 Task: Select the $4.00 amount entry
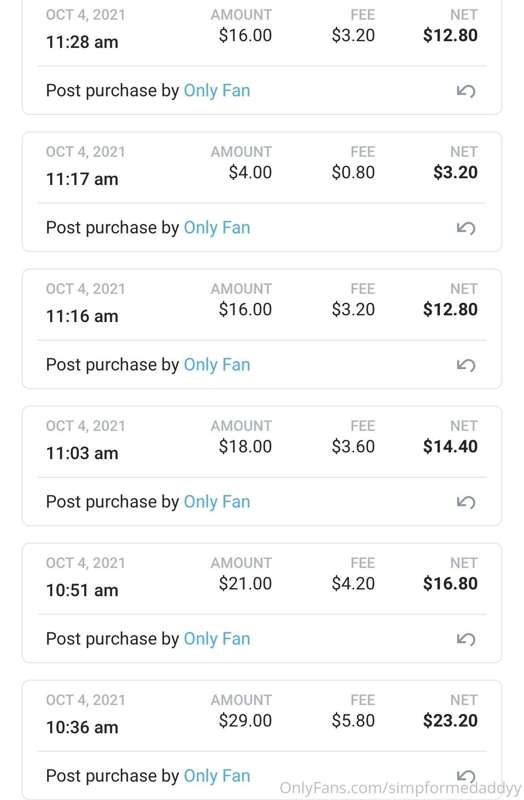(x=250, y=172)
